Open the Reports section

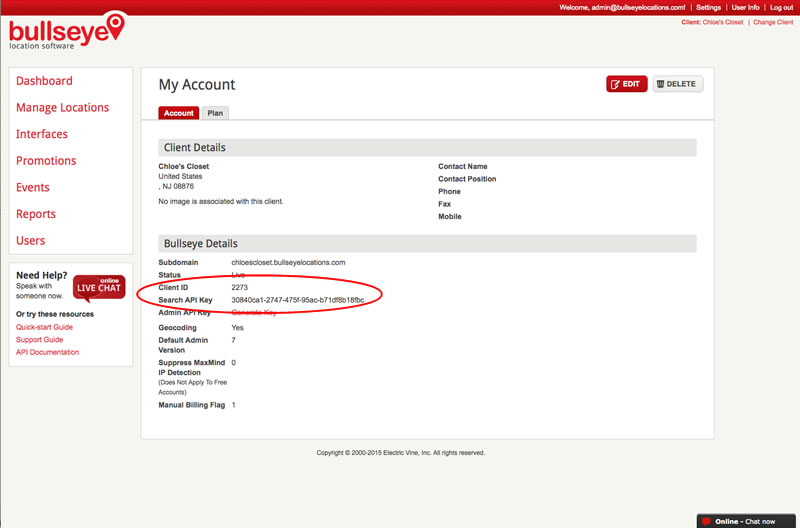point(36,214)
